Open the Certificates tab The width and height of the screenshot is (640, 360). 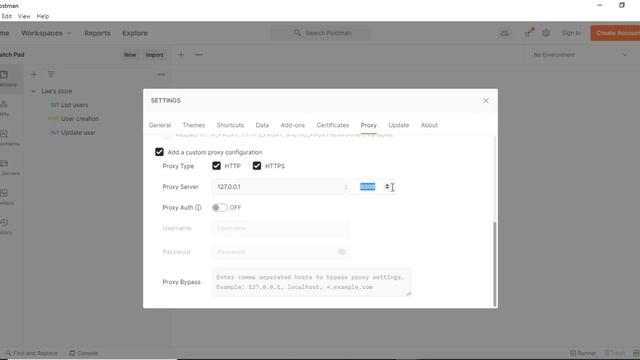click(x=333, y=125)
